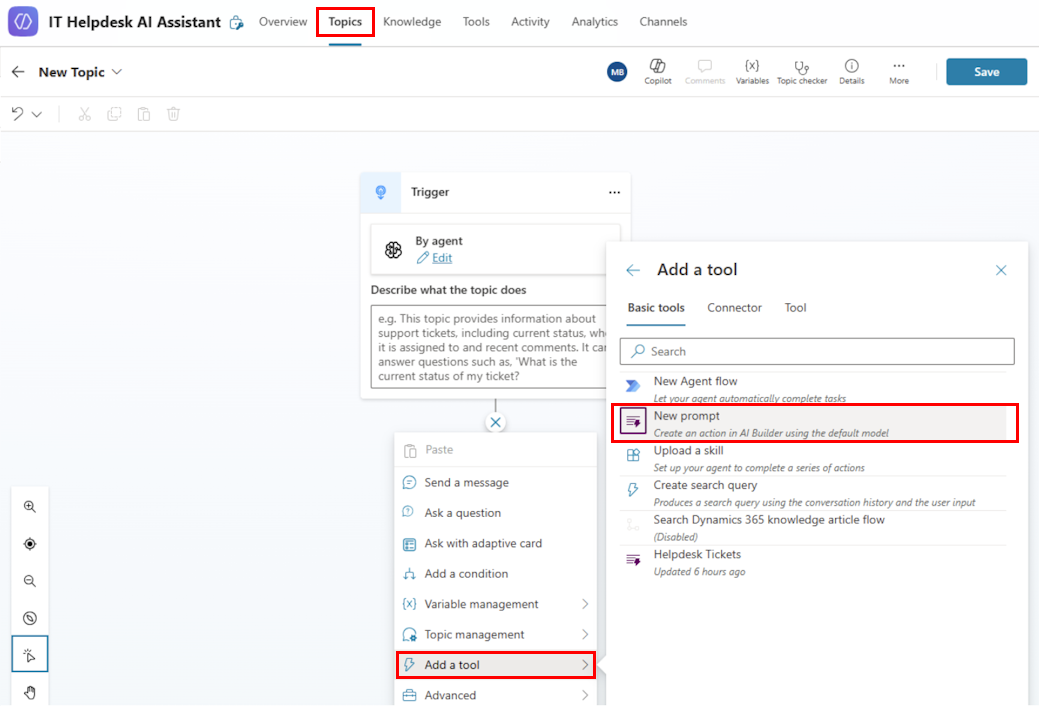Viewport: 1039px width, 706px height.
Task: Select the hand pan tool
Action: click(29, 691)
